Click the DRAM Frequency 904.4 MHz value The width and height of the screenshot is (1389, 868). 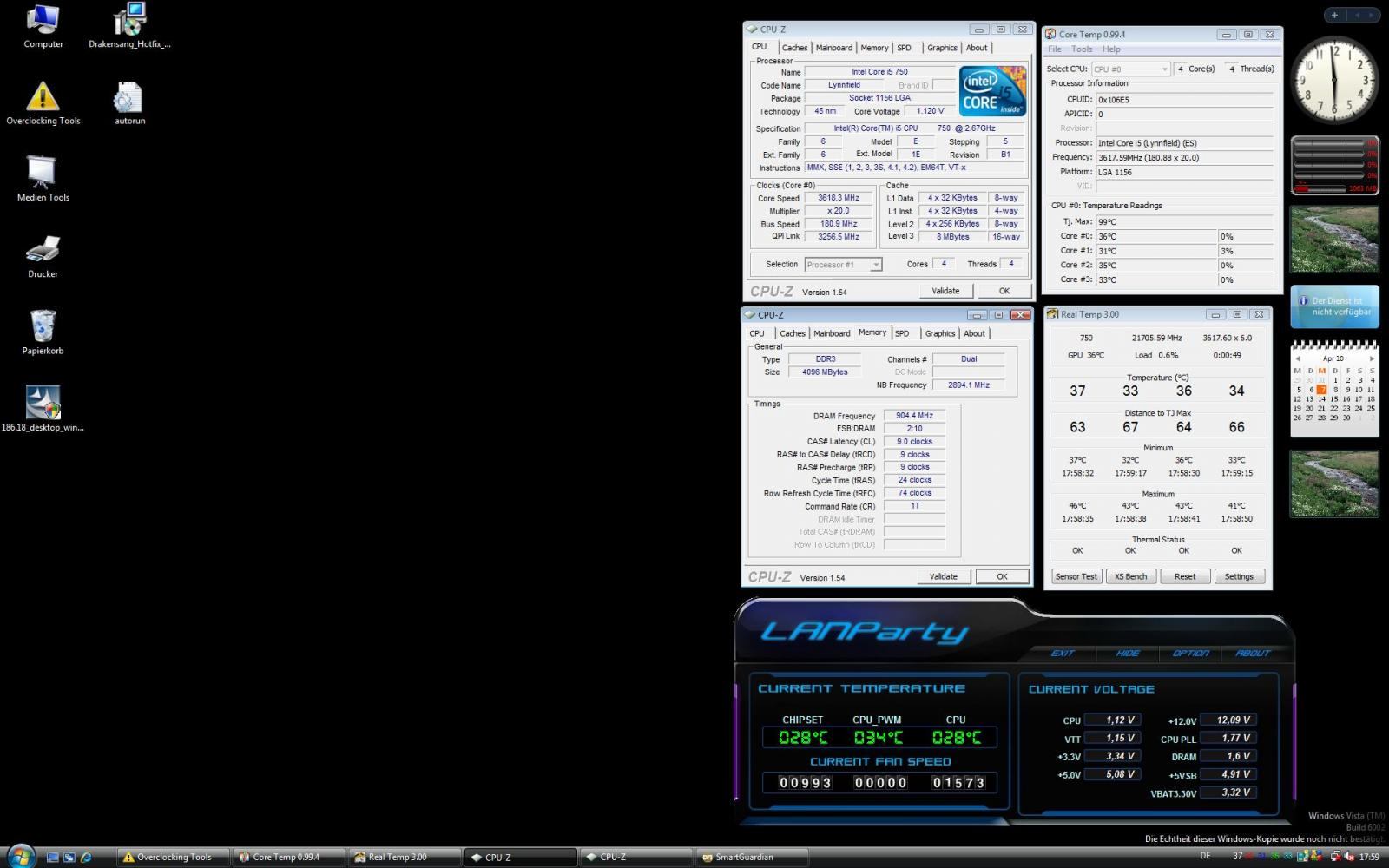point(914,416)
